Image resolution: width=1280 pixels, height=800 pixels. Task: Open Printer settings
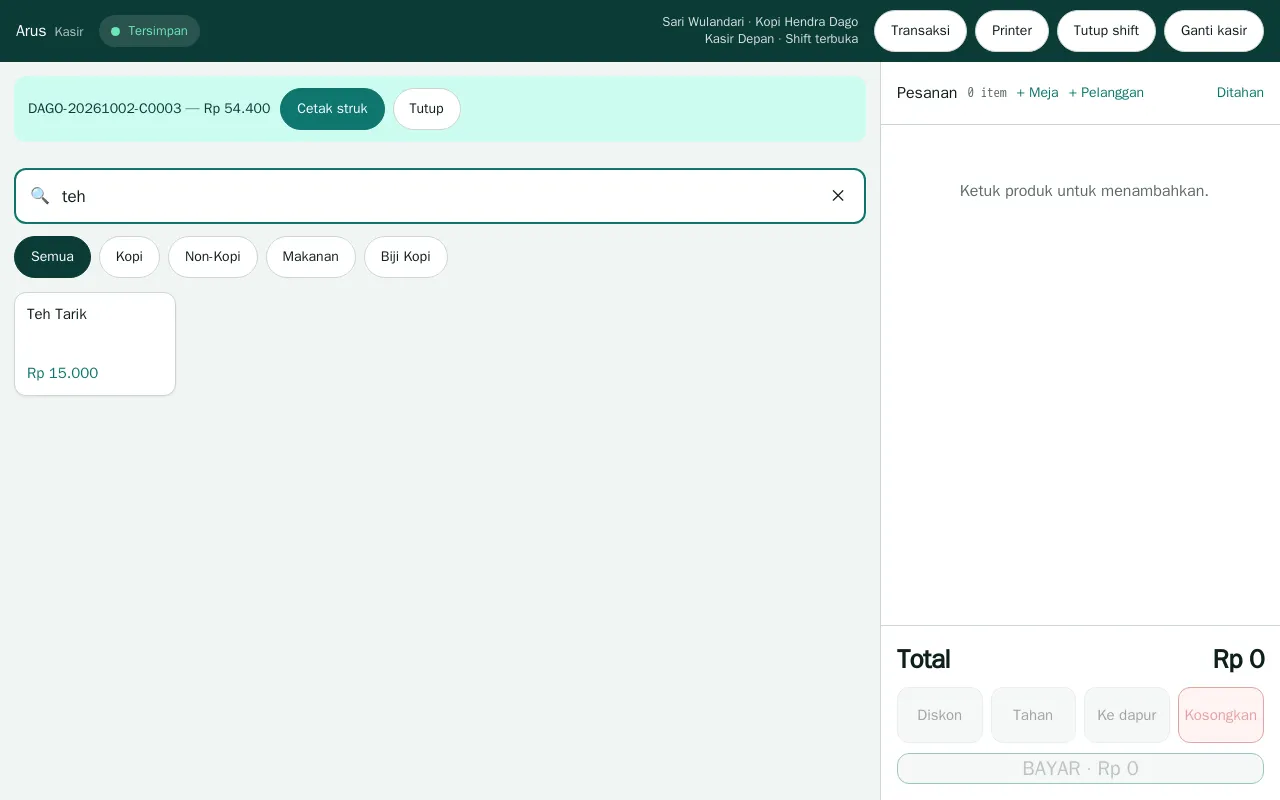coord(1012,31)
